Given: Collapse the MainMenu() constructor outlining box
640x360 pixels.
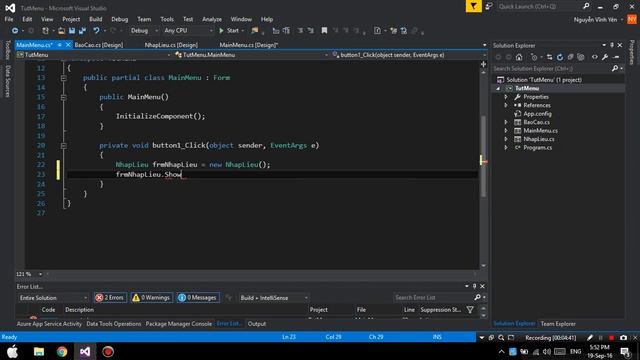Looking at the screenshot, I should (64, 97).
